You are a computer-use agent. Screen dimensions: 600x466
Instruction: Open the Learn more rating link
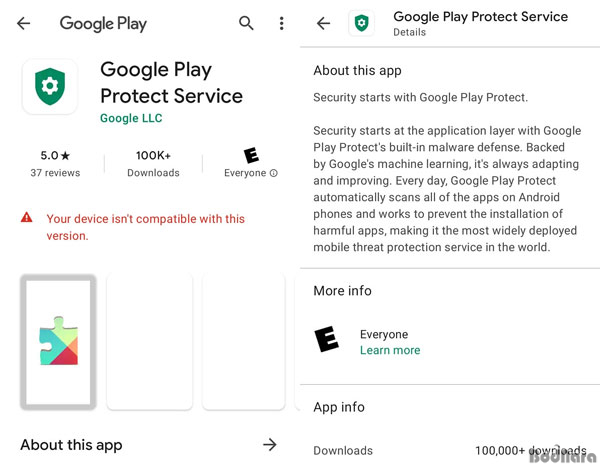click(390, 350)
